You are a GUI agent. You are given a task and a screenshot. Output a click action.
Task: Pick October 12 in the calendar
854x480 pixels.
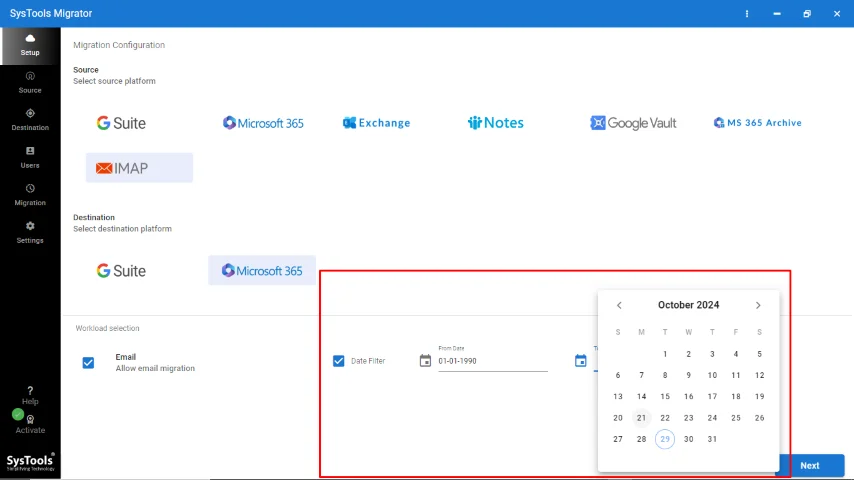[x=760, y=375]
